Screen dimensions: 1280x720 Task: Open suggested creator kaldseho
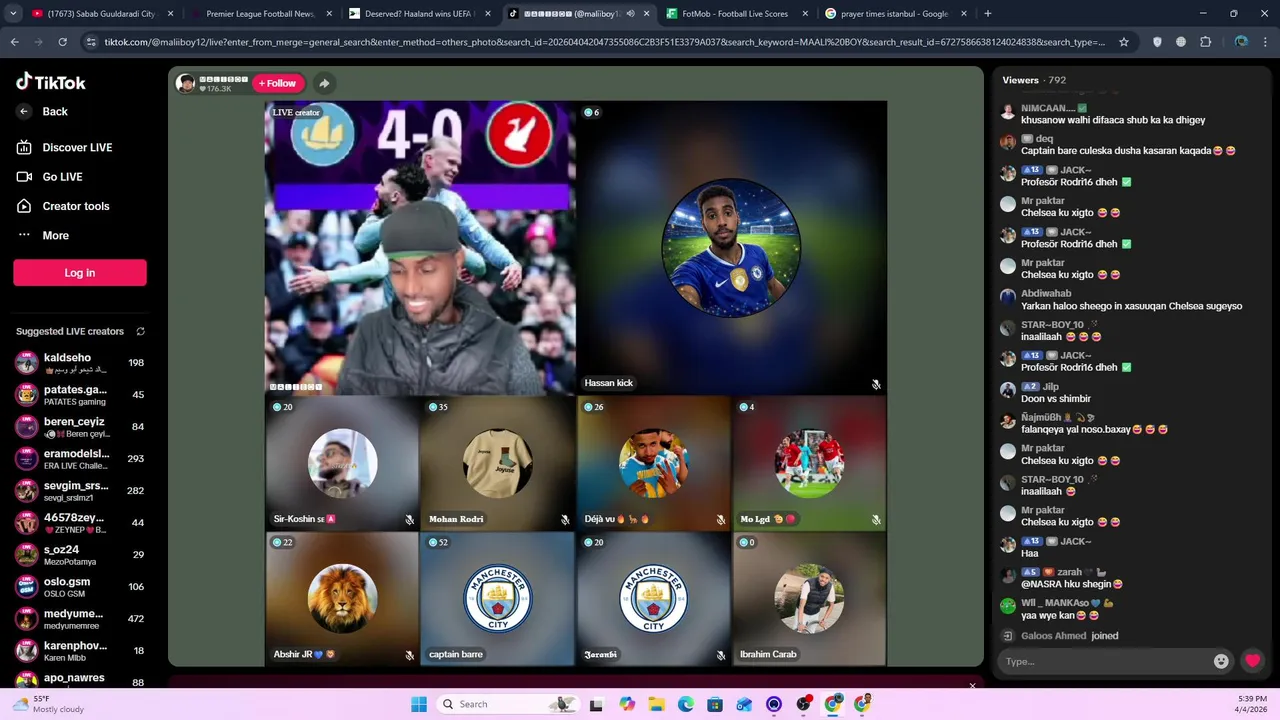tap(80, 363)
